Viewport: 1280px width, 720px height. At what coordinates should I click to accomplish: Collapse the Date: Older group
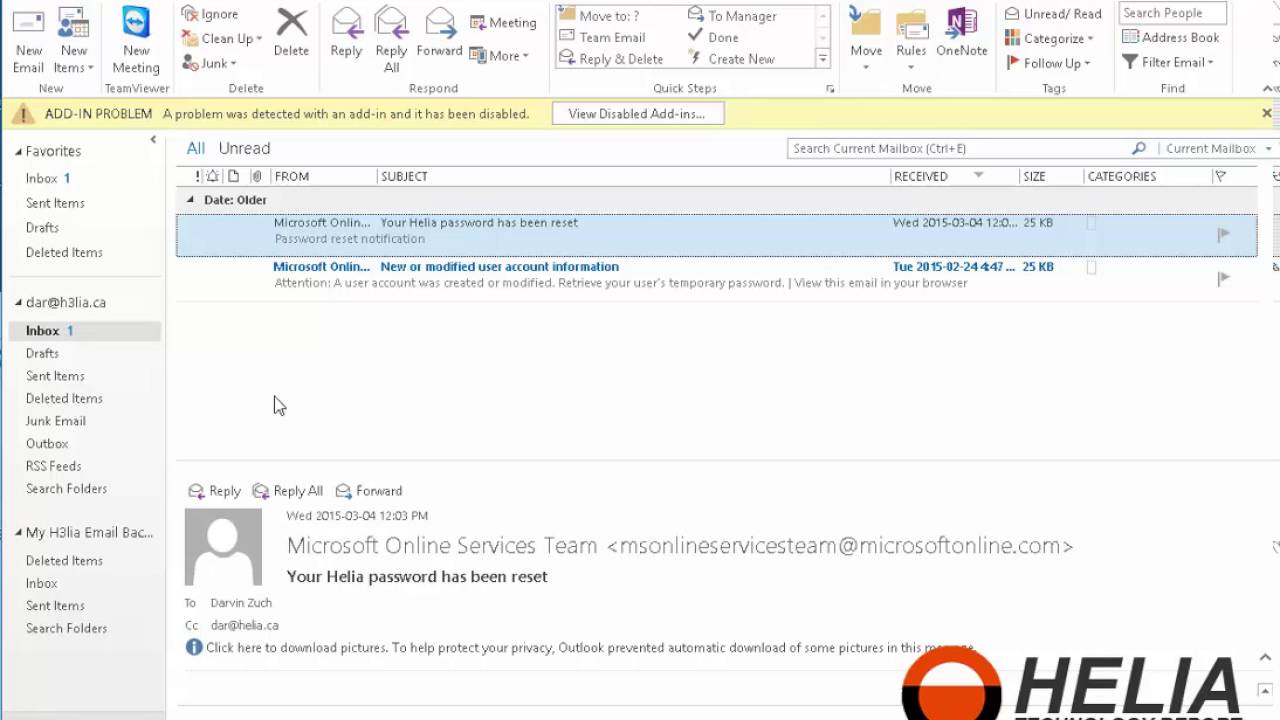coord(190,199)
